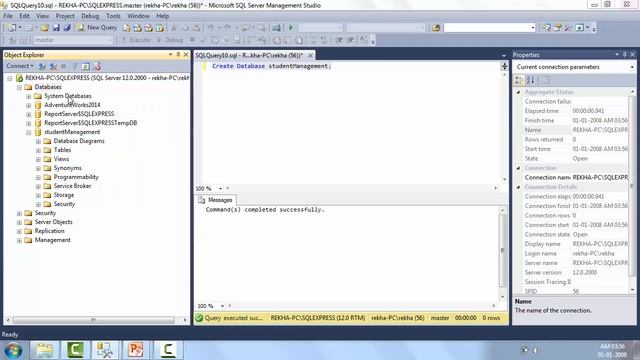Click the Windows Start button
640x360 pixels.
tap(13, 350)
